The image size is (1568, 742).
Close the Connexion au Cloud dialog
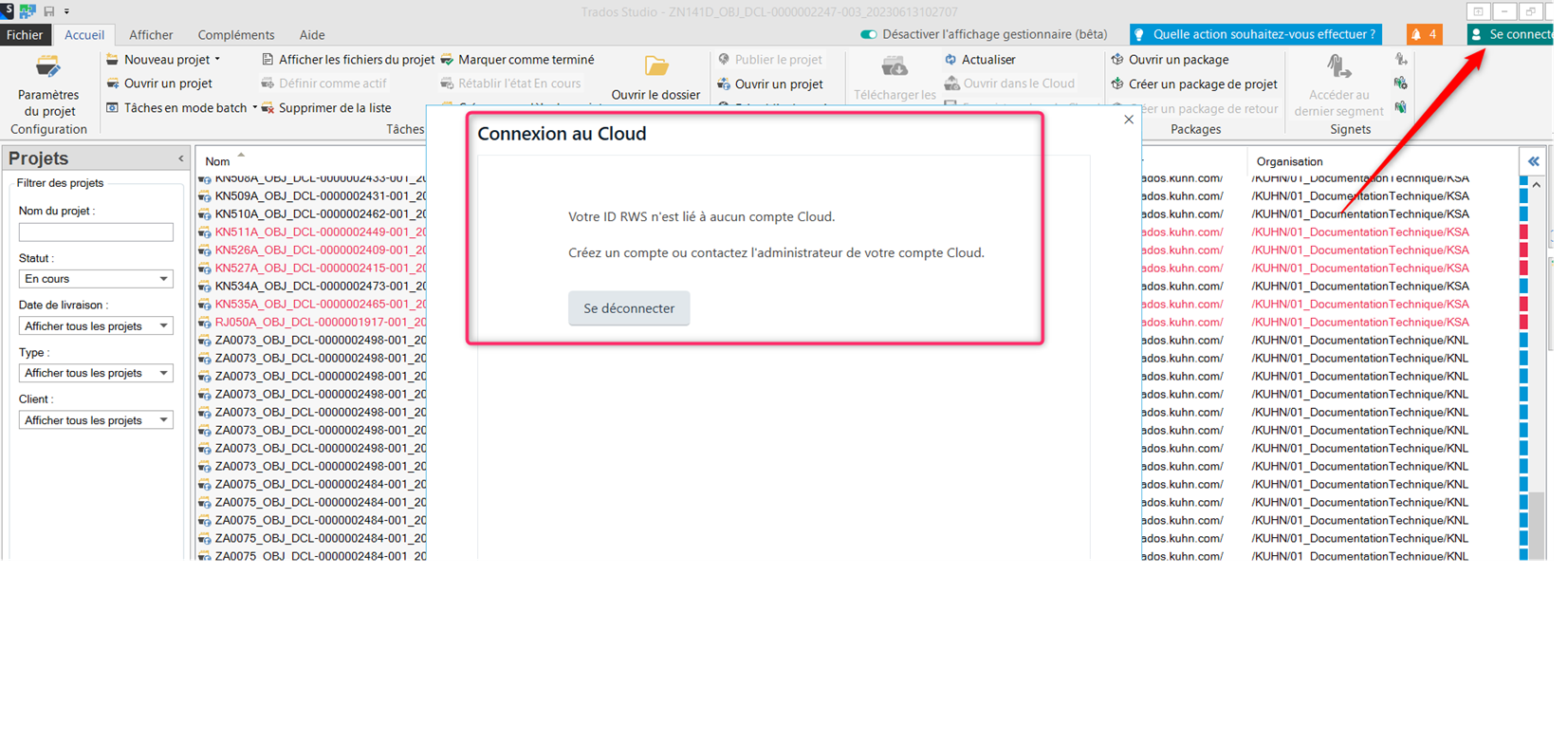pos(1129,120)
